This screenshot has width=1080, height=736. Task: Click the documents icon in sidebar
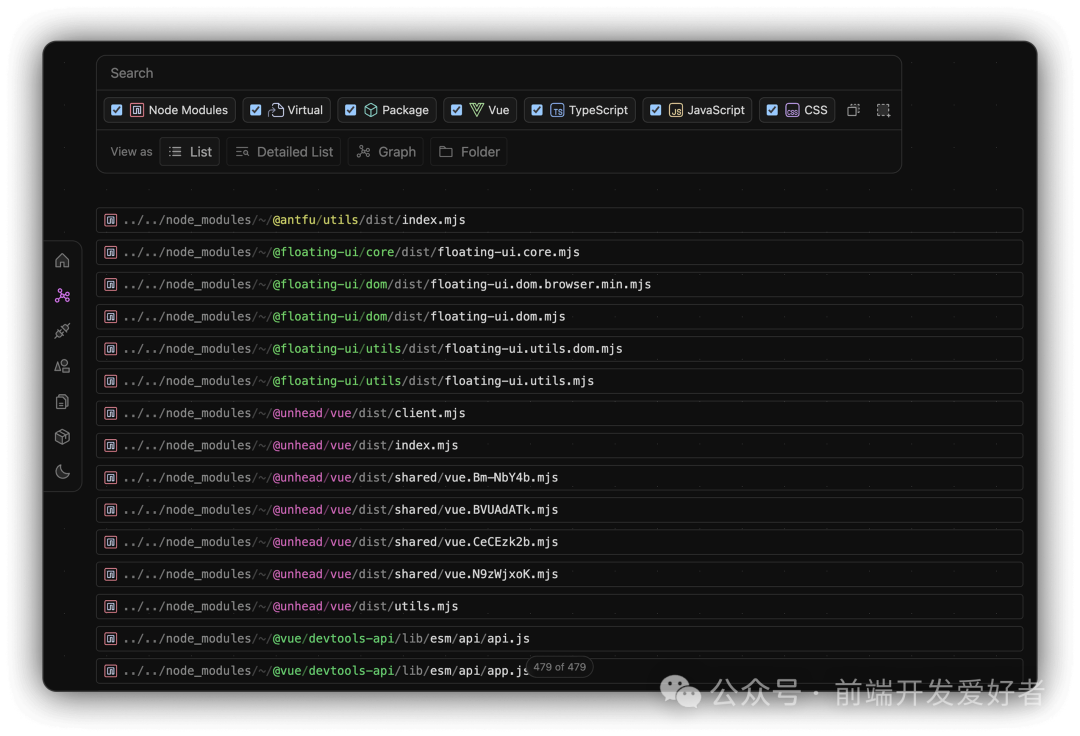tap(62, 402)
